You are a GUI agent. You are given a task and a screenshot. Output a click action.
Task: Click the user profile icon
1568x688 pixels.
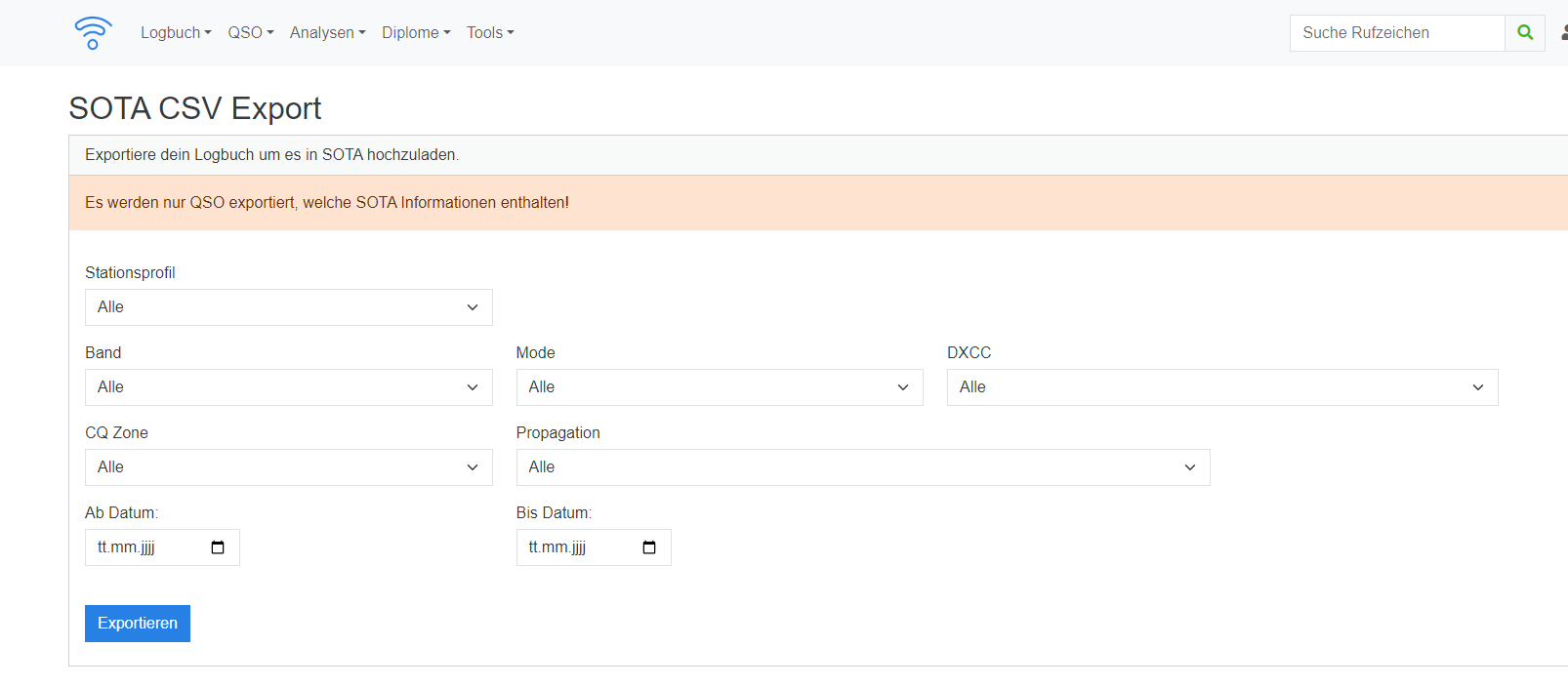(1563, 33)
